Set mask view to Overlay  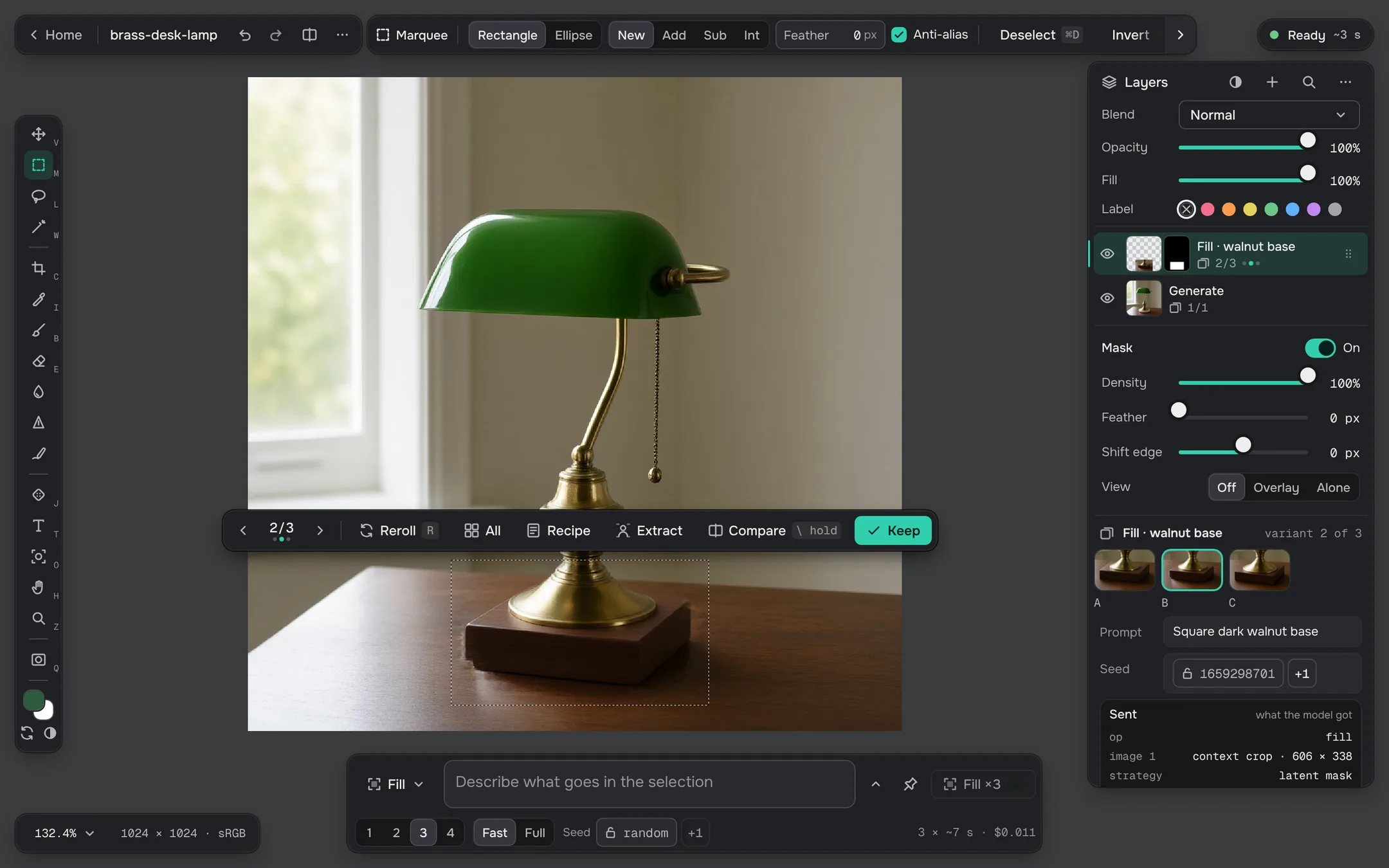[x=1276, y=487]
